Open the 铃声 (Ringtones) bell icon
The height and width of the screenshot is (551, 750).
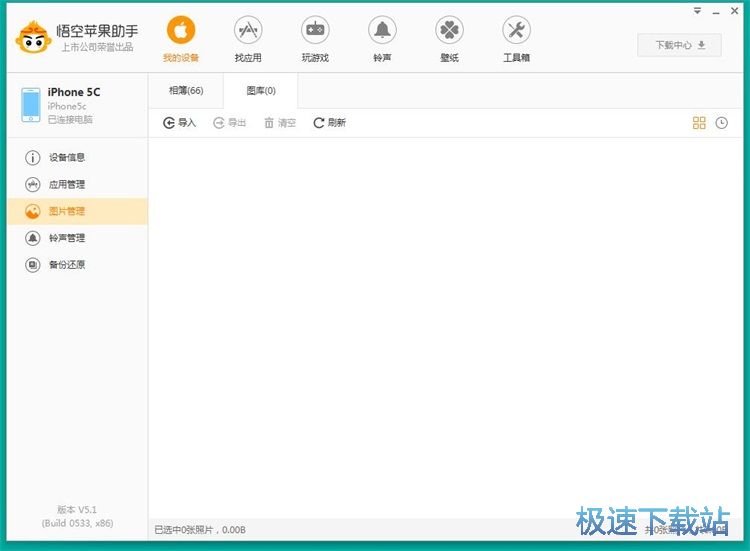382,30
